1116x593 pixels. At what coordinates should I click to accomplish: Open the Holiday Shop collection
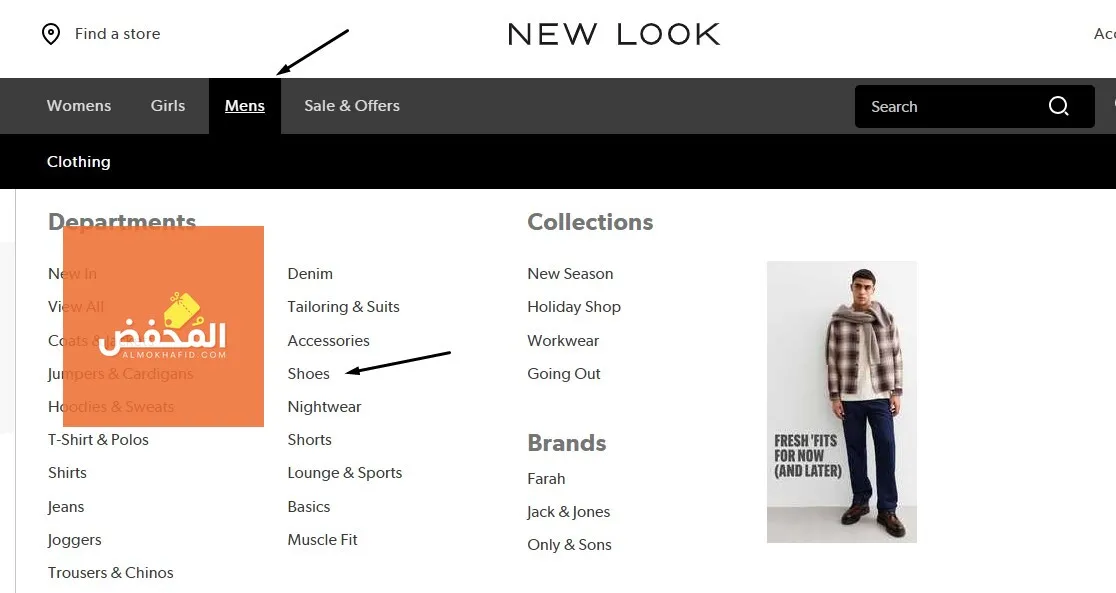click(574, 307)
